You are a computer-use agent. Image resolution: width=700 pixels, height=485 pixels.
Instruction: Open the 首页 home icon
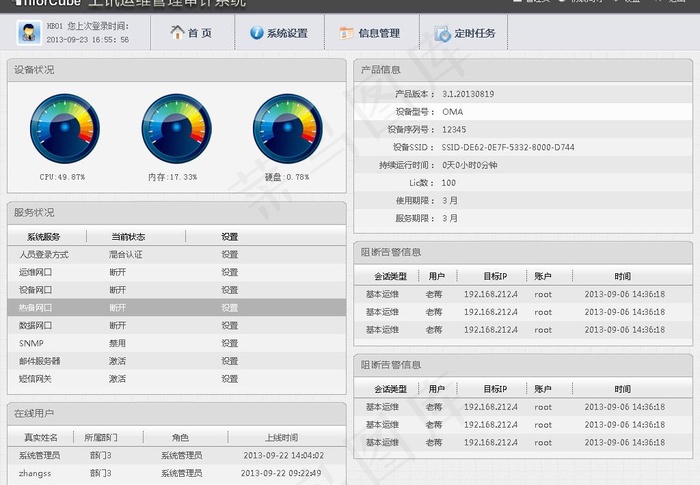177,32
